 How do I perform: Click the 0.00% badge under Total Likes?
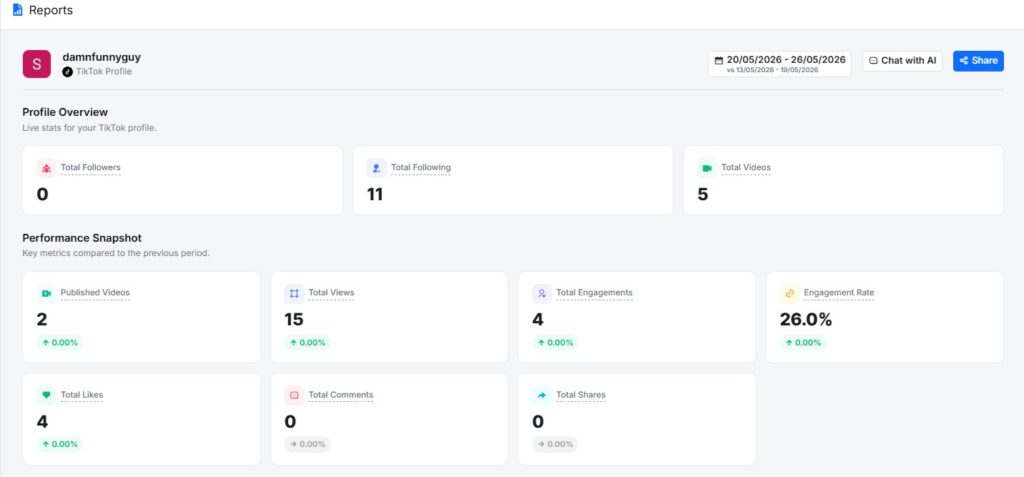tap(60, 444)
